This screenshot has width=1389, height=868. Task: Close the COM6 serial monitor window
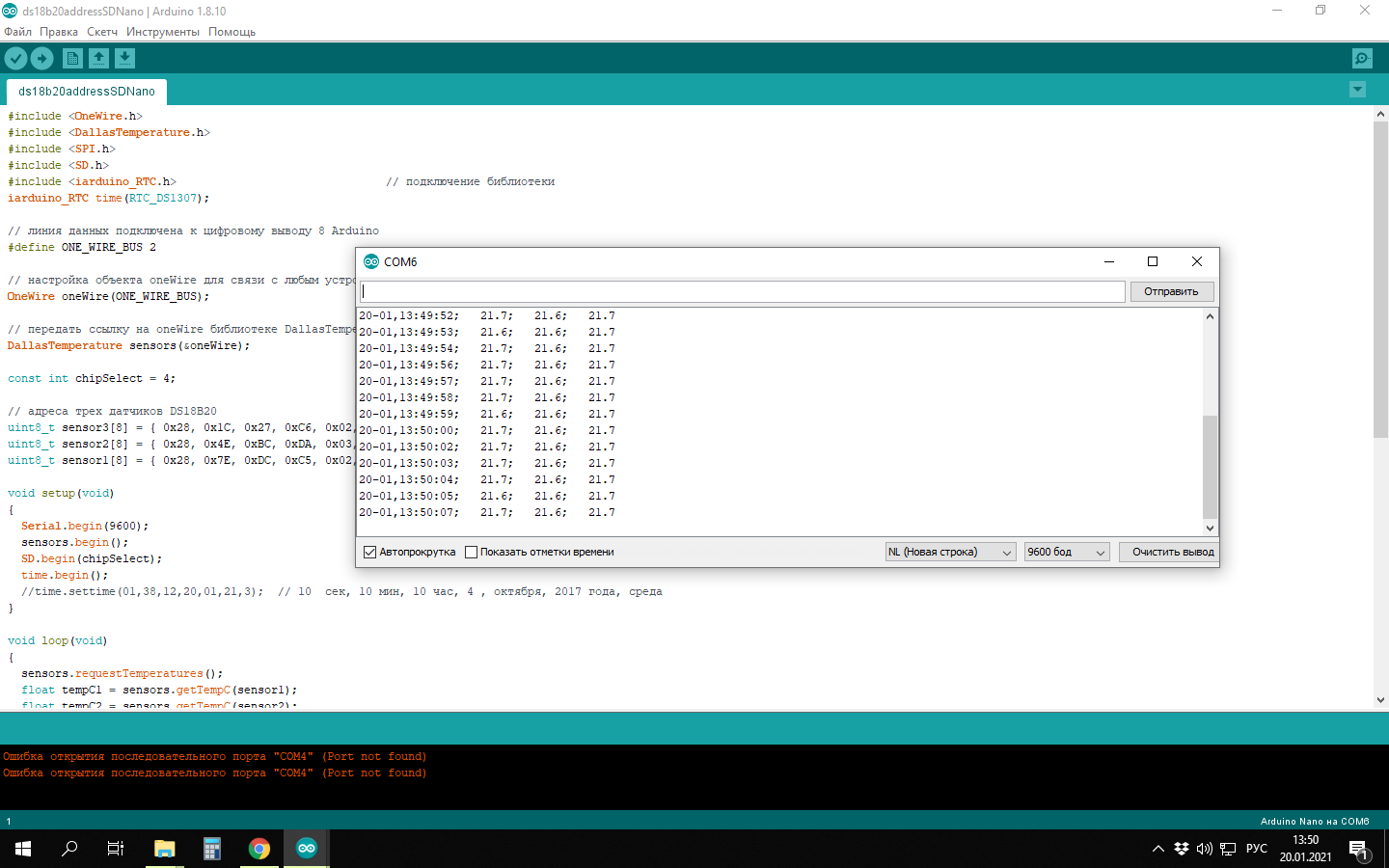pyautogui.click(x=1197, y=261)
